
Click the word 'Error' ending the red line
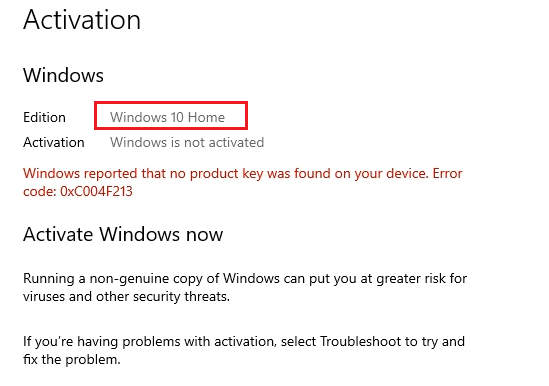click(447, 173)
